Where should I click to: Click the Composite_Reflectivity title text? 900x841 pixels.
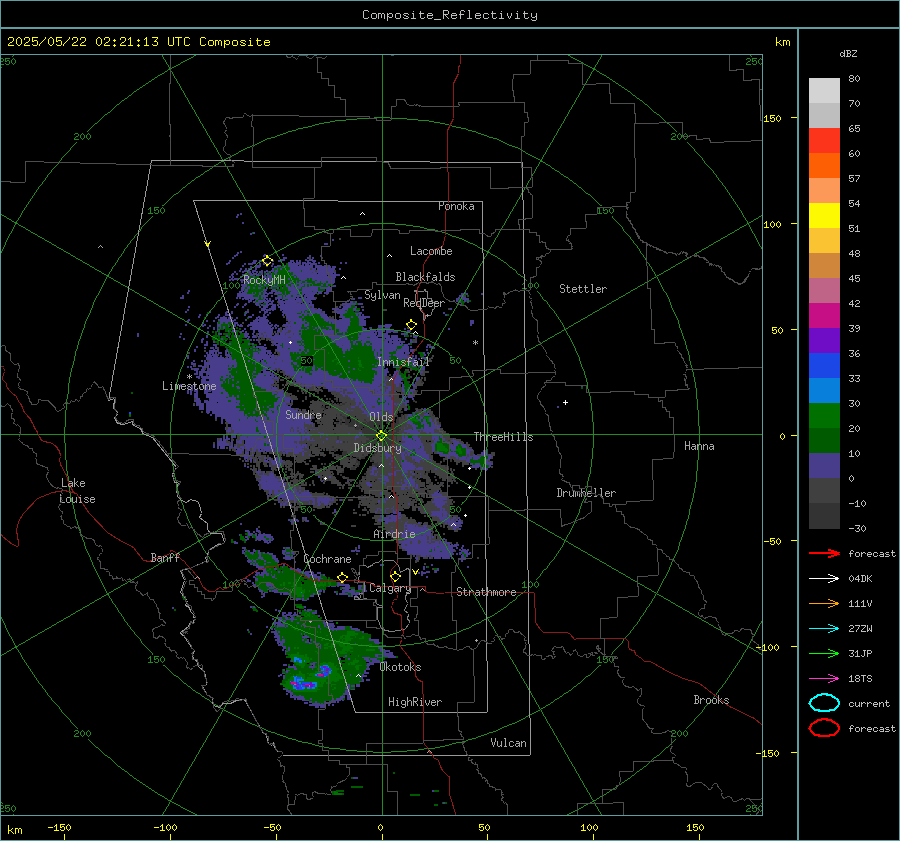(x=449, y=15)
